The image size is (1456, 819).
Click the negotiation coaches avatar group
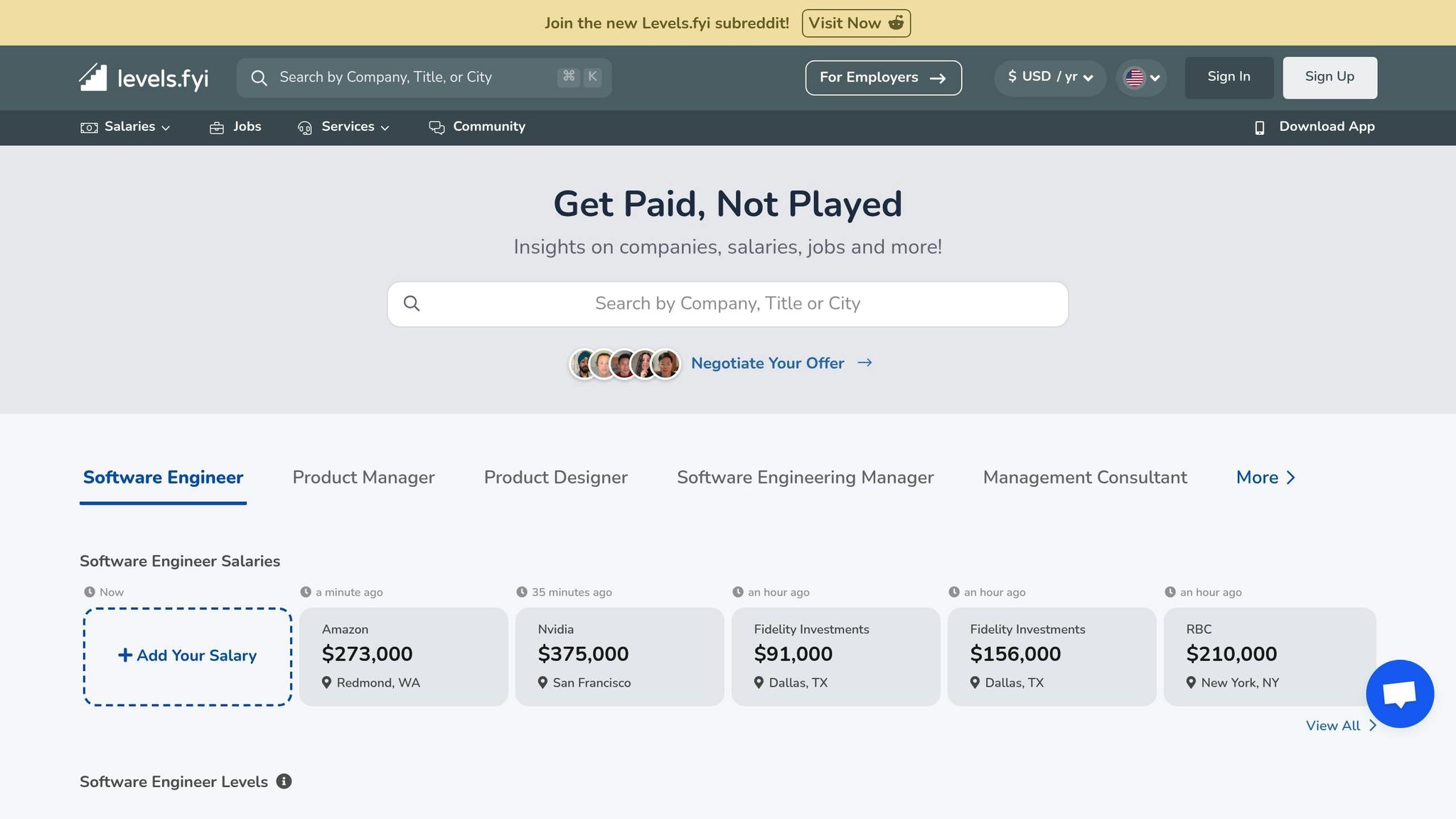click(x=625, y=364)
